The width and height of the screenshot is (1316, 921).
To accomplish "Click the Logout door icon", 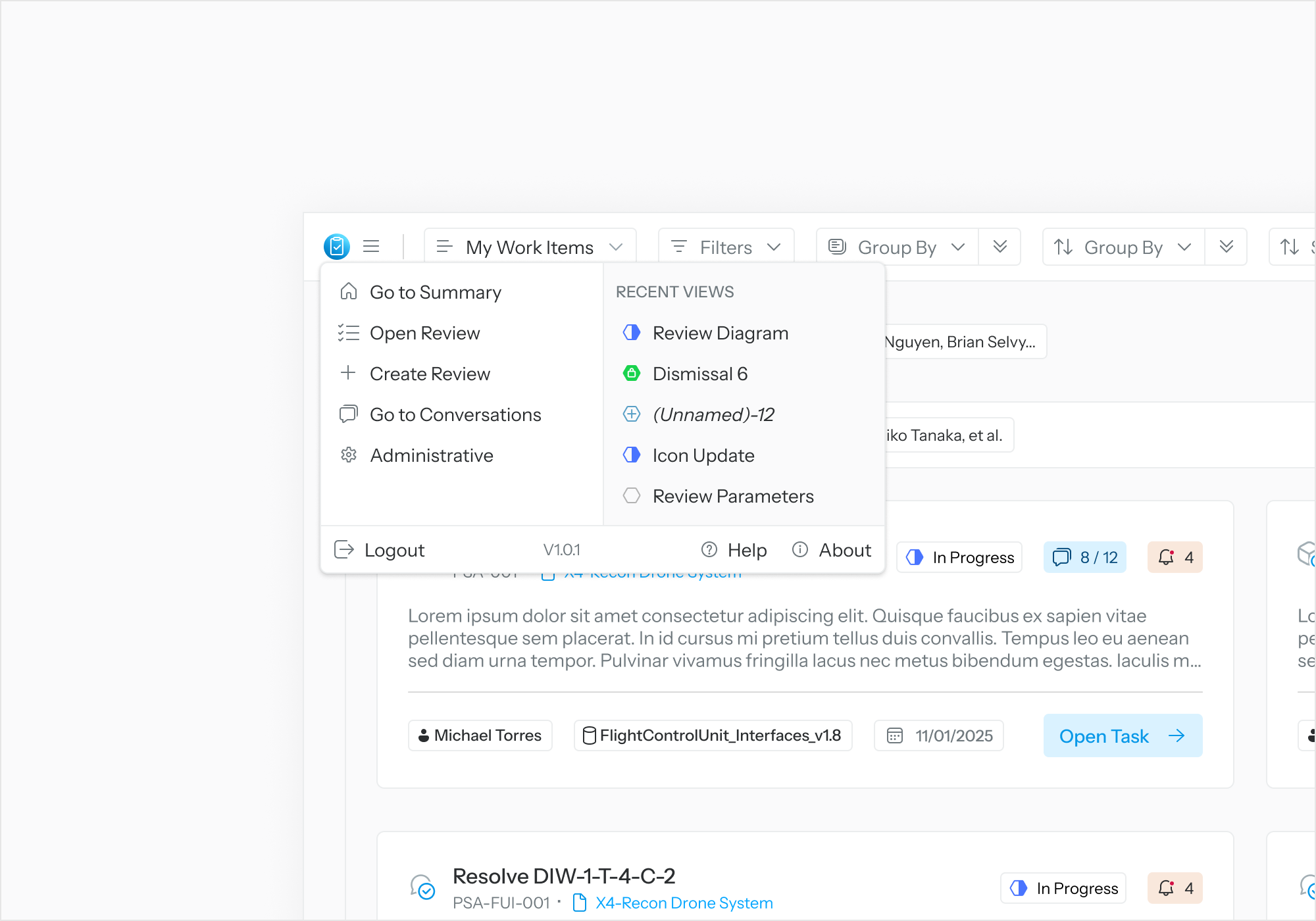I will click(x=343, y=550).
